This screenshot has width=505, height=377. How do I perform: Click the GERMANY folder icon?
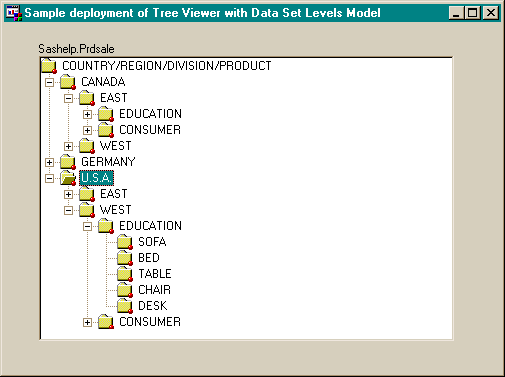(x=68, y=162)
